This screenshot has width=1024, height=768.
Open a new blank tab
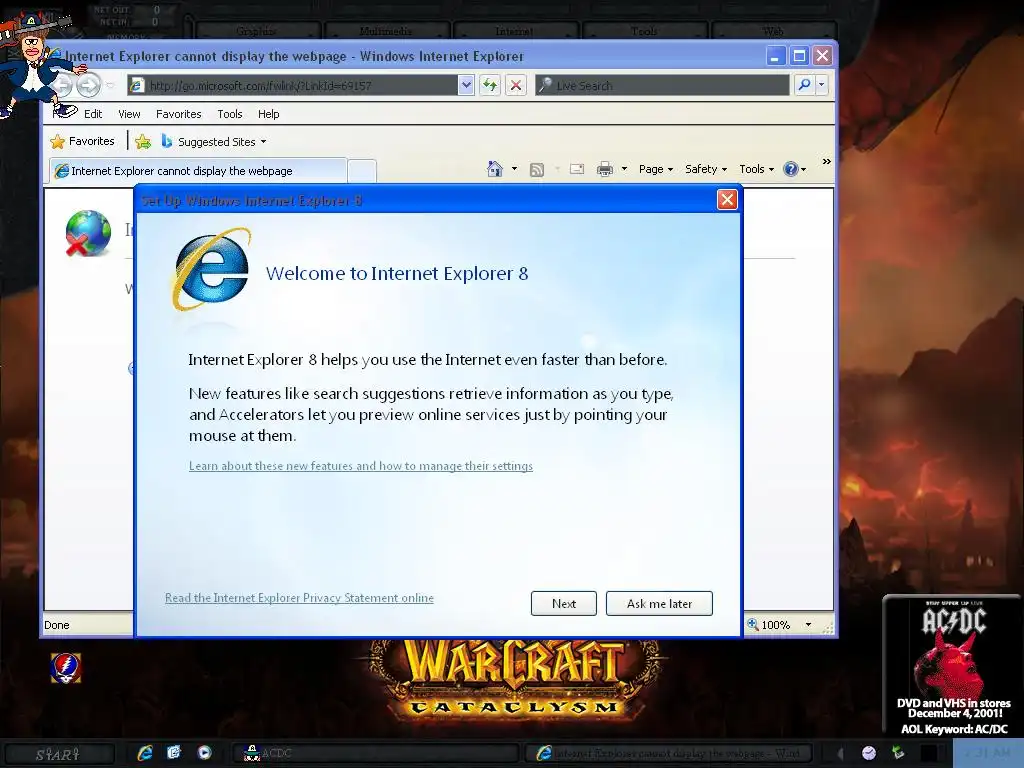pyautogui.click(x=362, y=171)
